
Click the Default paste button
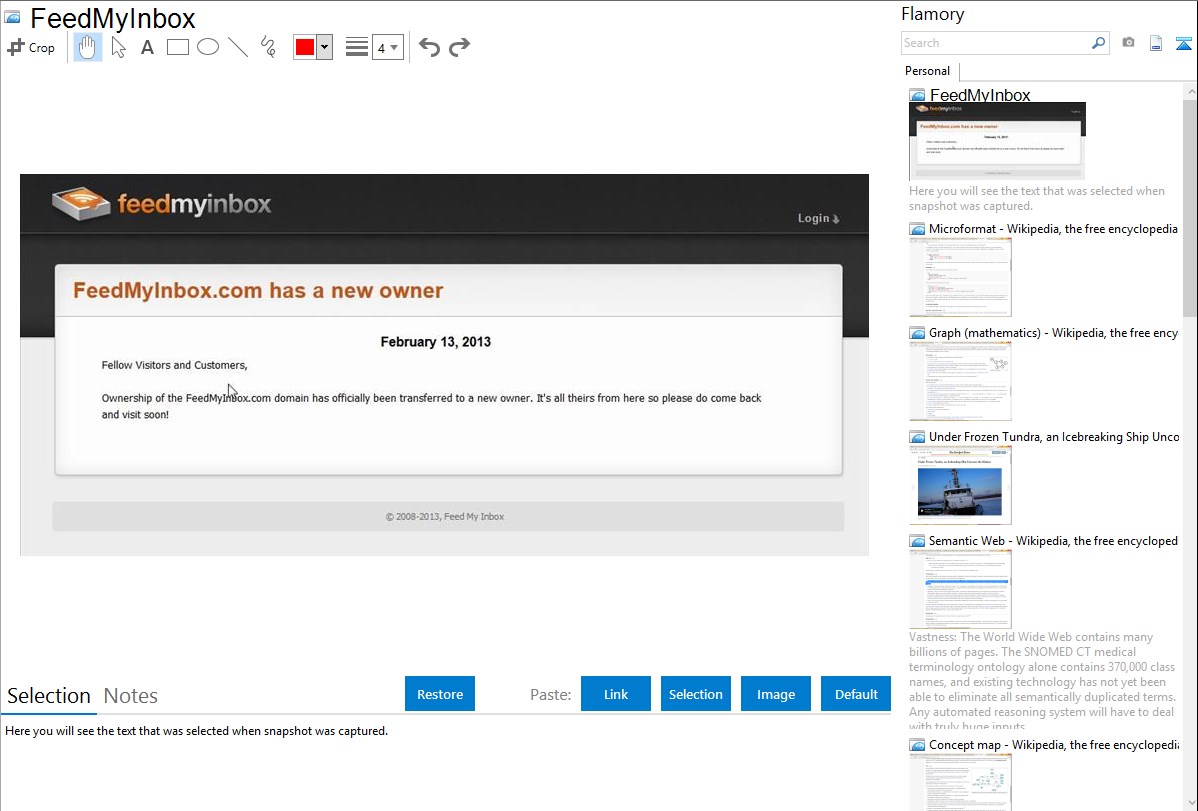click(856, 694)
